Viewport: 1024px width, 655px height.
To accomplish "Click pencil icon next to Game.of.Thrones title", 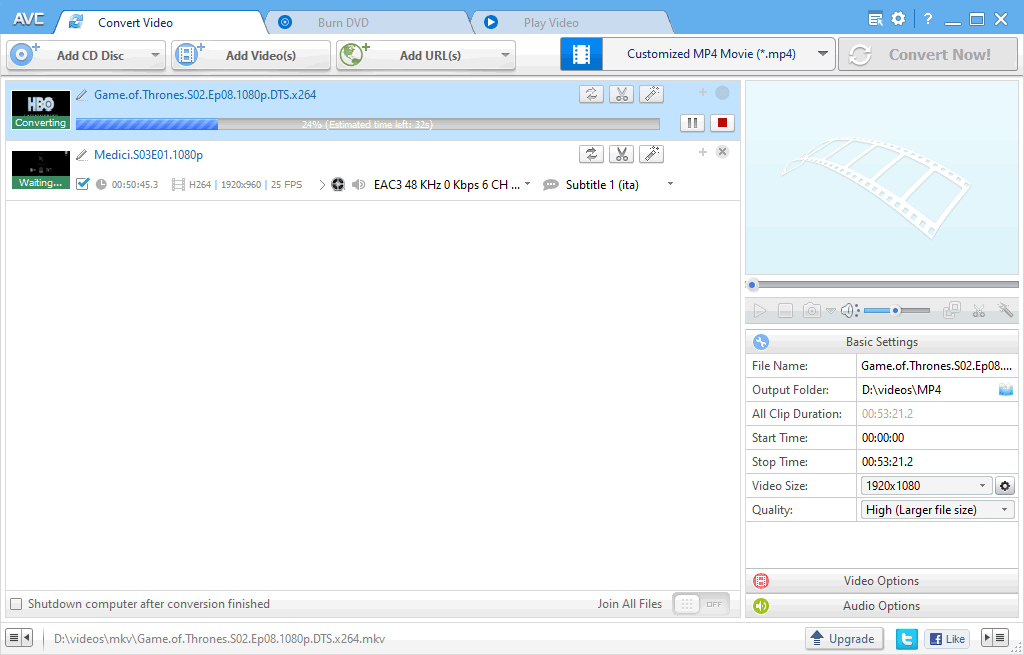I will (x=82, y=95).
